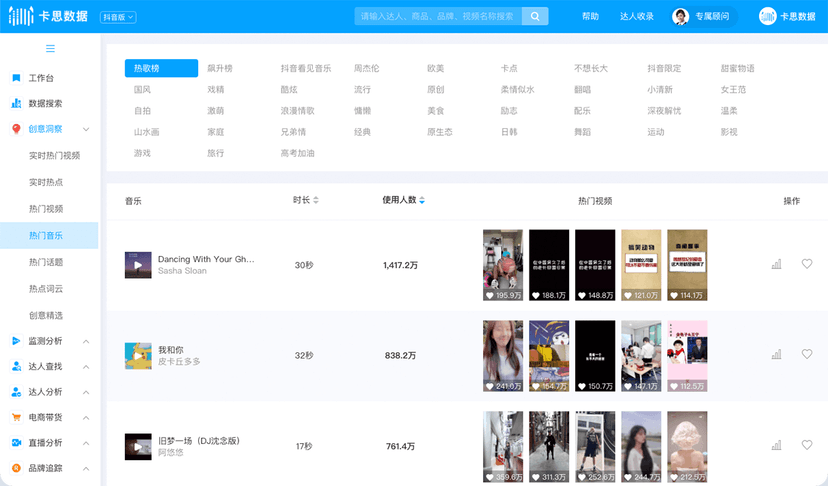This screenshot has width=828, height=486.
Task: Open video thumbnail with 114.1万 likes
Action: 687,265
